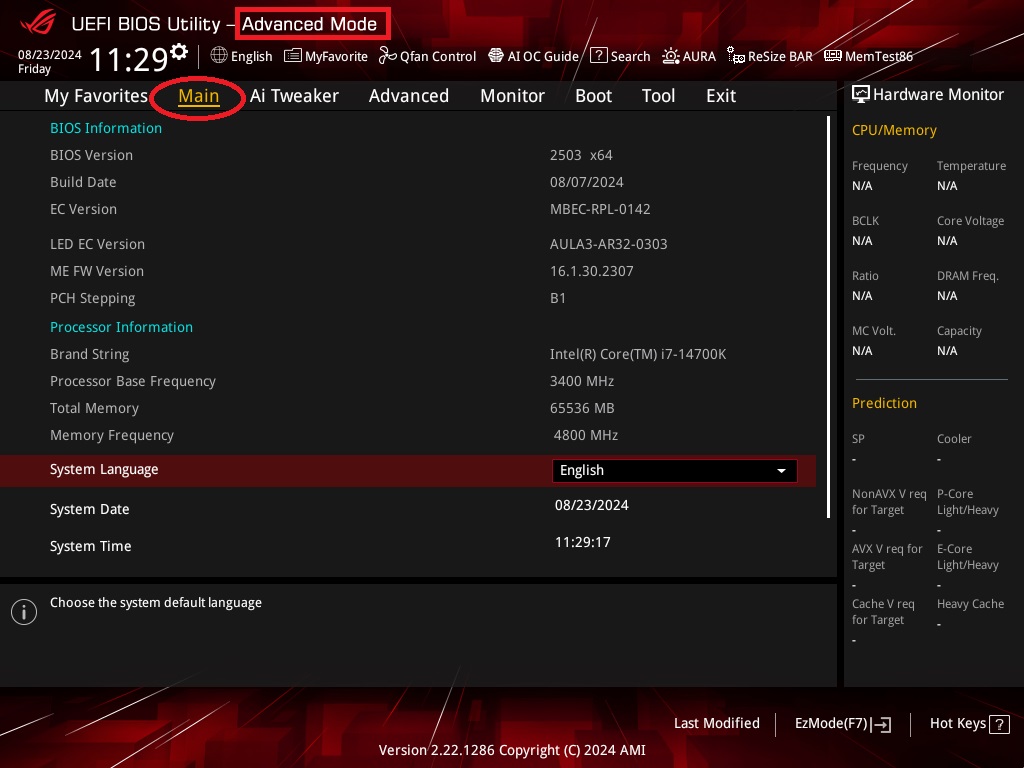Click the English language label in toolbar
This screenshot has height=768, width=1024.
[251, 57]
